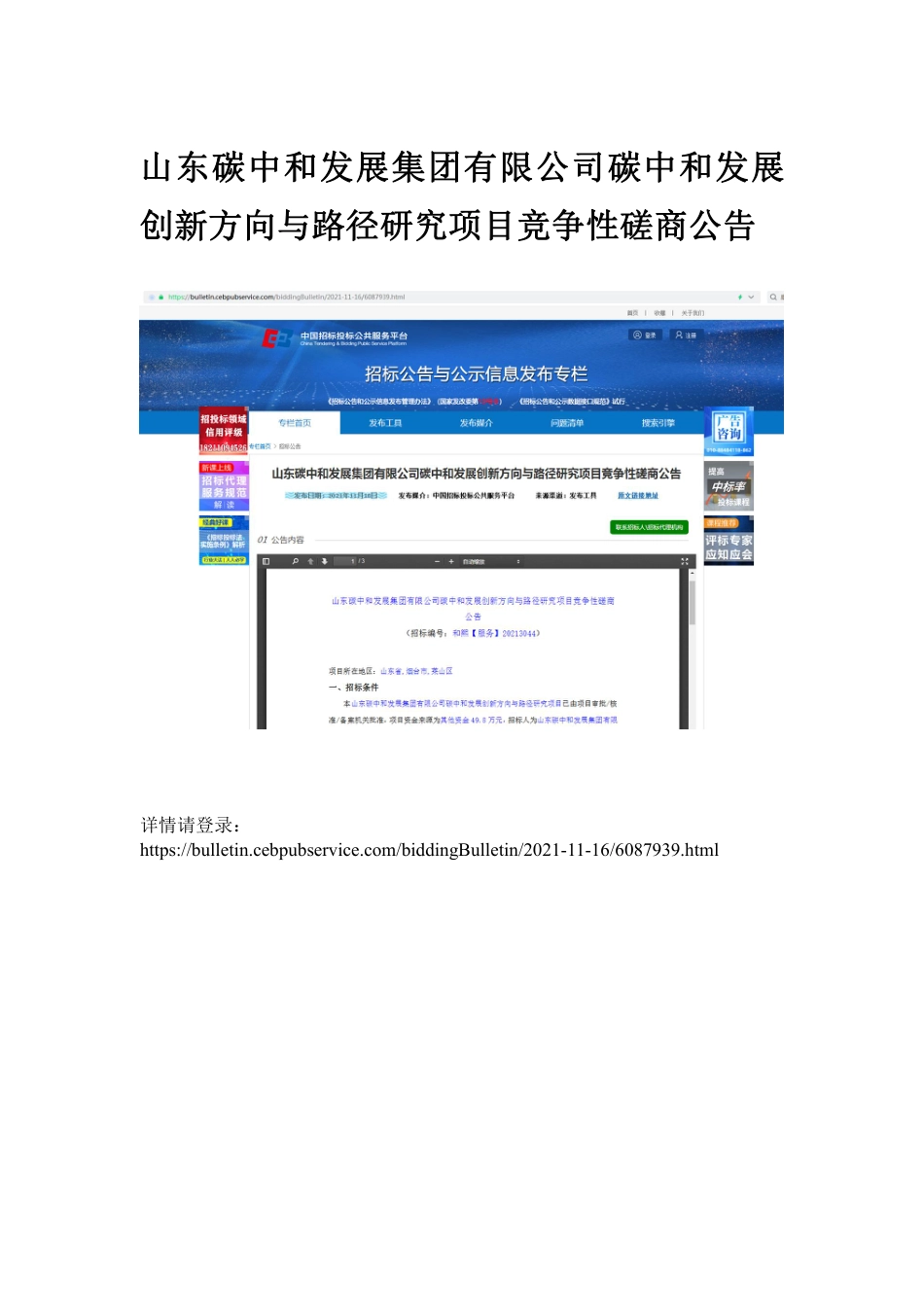Click the 一、招标条件 heading in PDF
This screenshot has width=924, height=1307.
coord(354,688)
